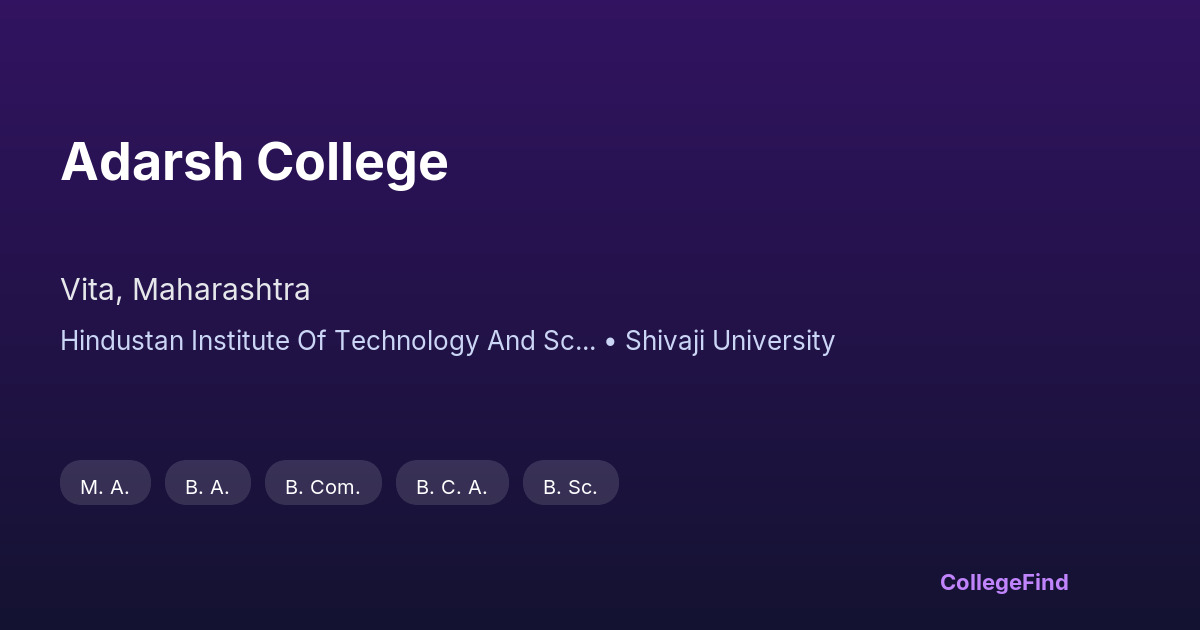1200x630 pixels.
Task: Open the Shivaji University link
Action: 729,341
